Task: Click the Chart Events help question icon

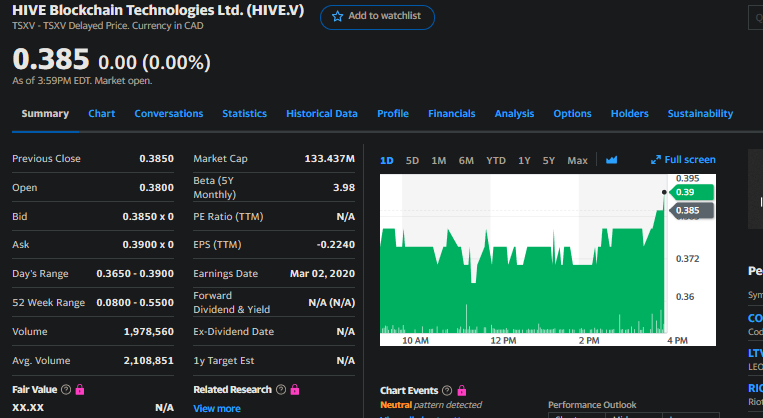Action: [447, 390]
